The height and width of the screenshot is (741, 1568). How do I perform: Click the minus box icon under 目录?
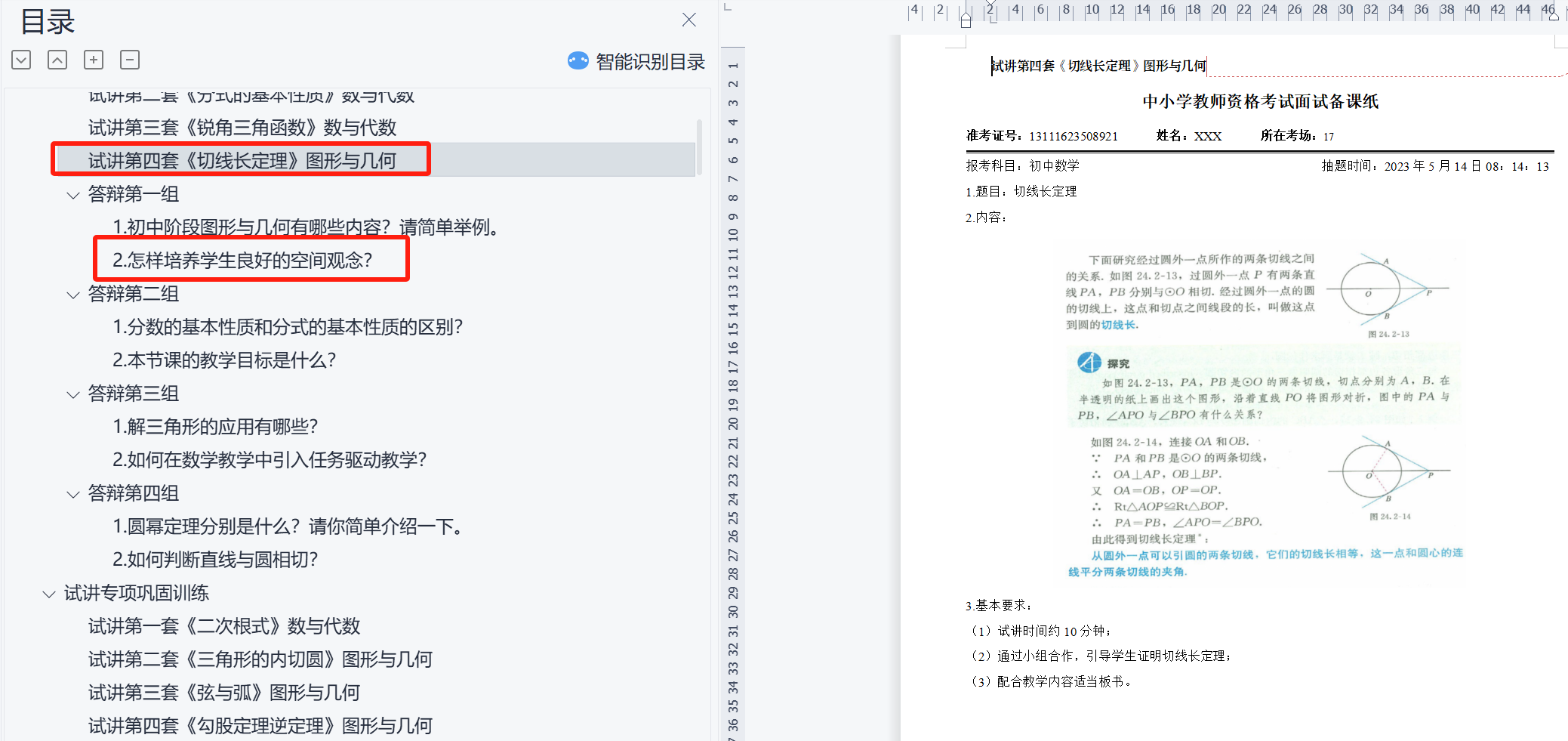(x=130, y=60)
